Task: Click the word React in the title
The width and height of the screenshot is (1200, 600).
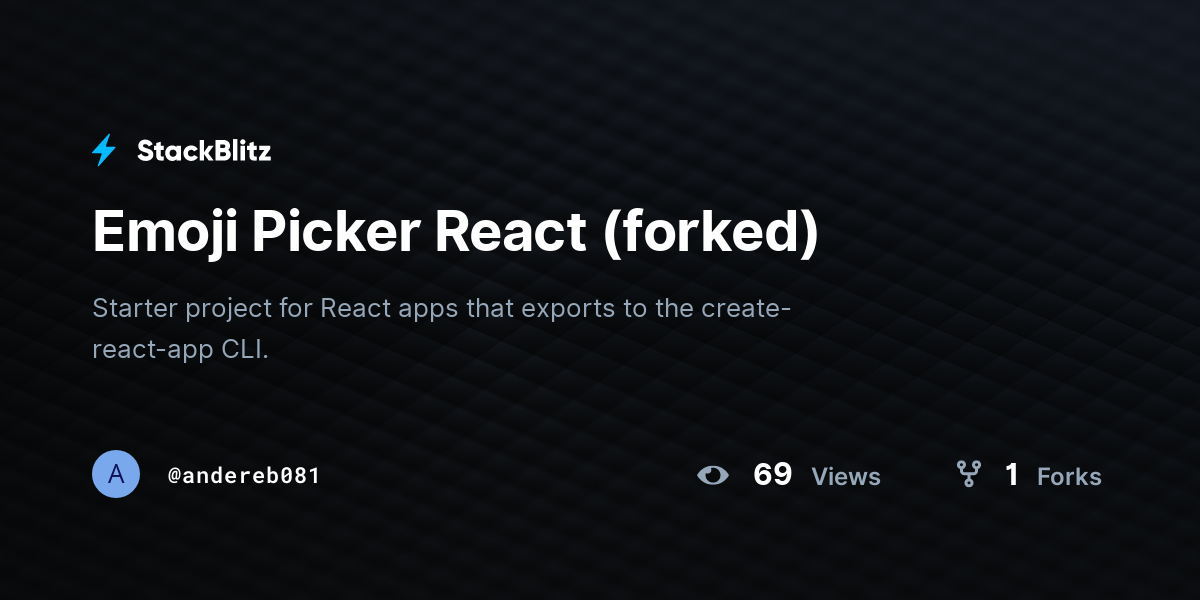Action: [x=510, y=232]
